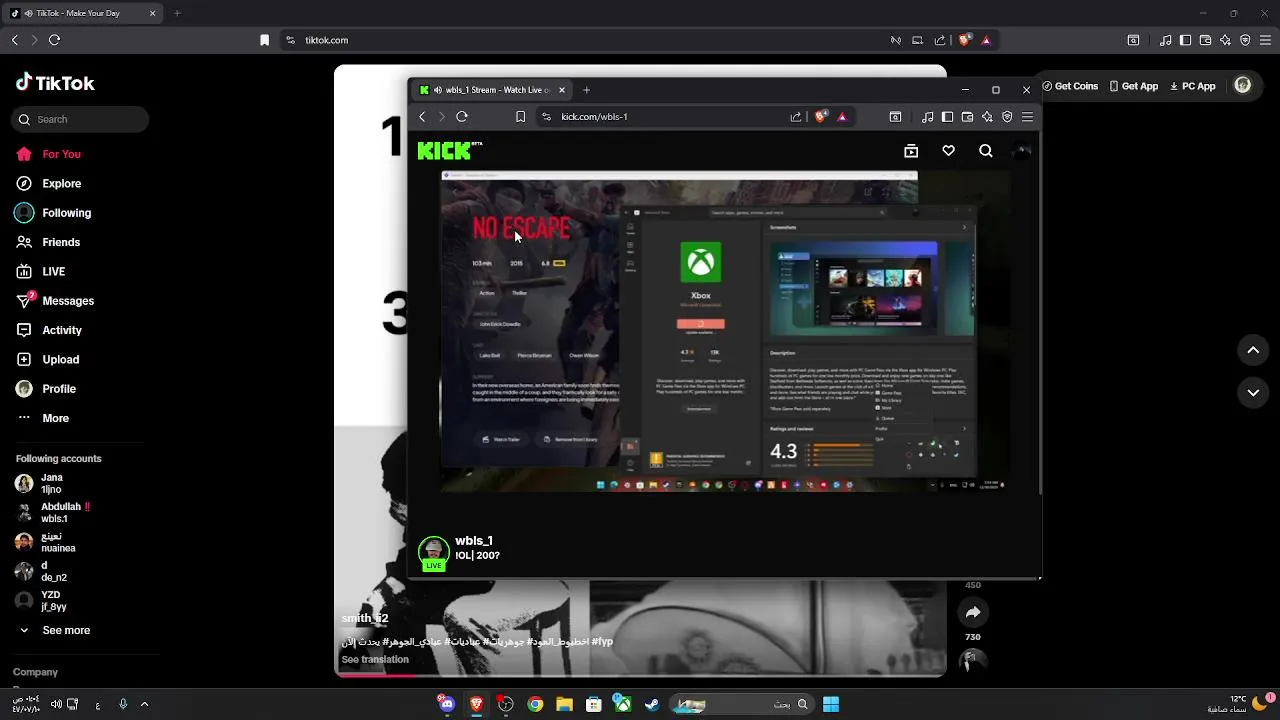Viewport: 1280px width, 720px height.
Task: Open Brave VPN icon in Kick window
Action: coord(1007,117)
